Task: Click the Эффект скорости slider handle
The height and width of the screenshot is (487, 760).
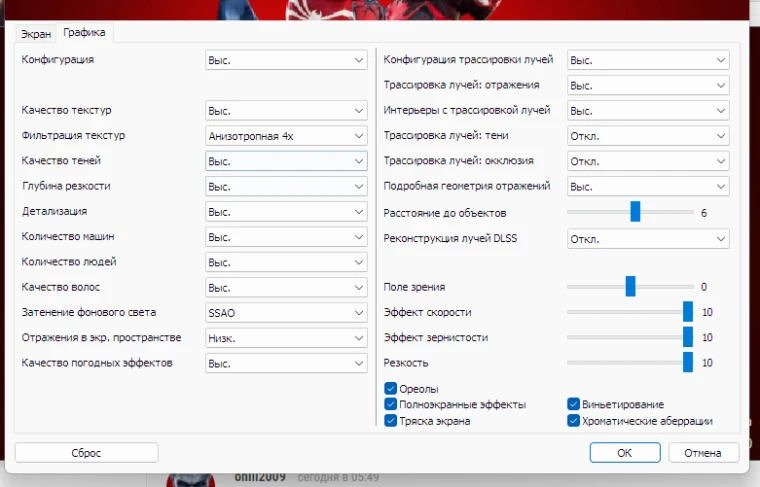Action: pyautogui.click(x=688, y=312)
